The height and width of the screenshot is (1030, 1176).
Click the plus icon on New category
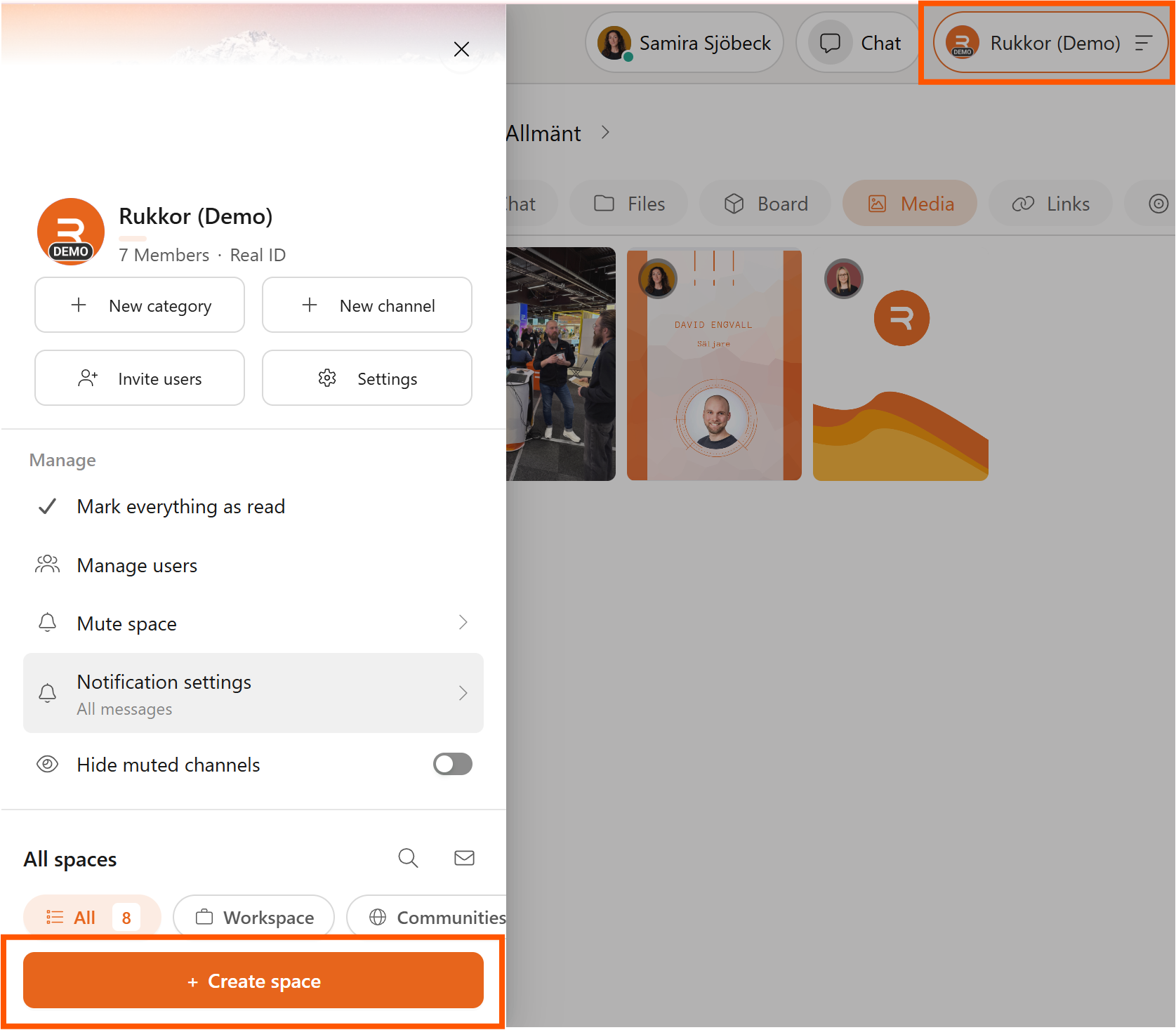click(x=79, y=305)
